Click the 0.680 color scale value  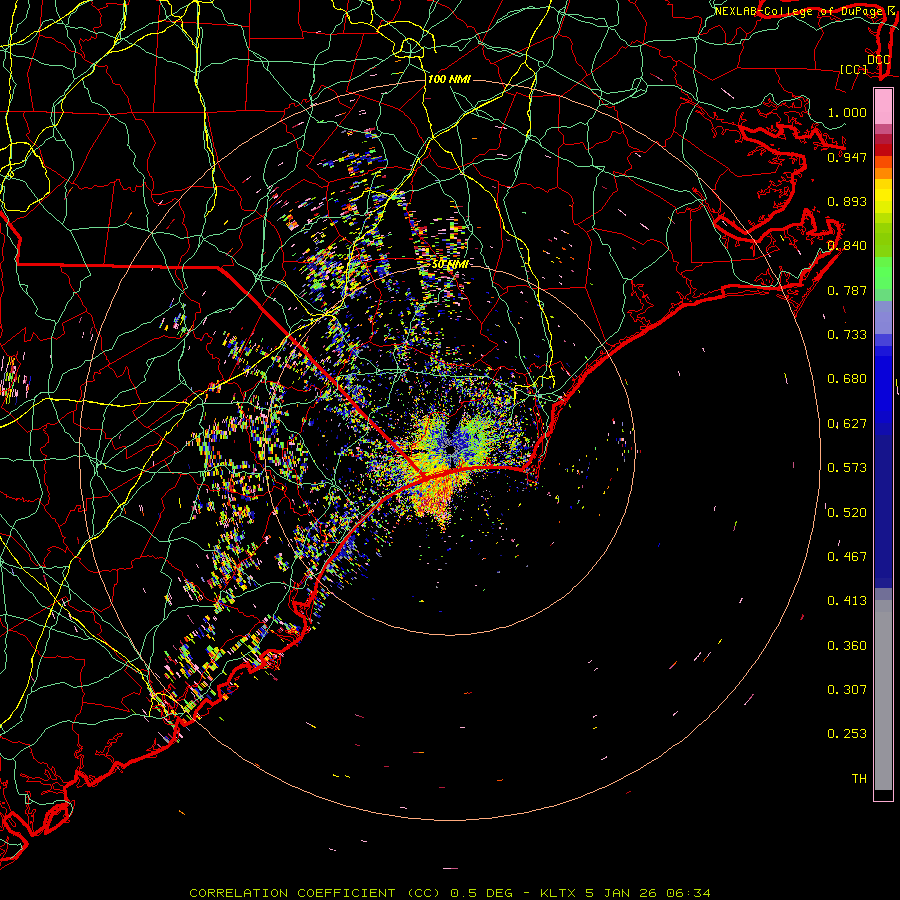coord(847,379)
